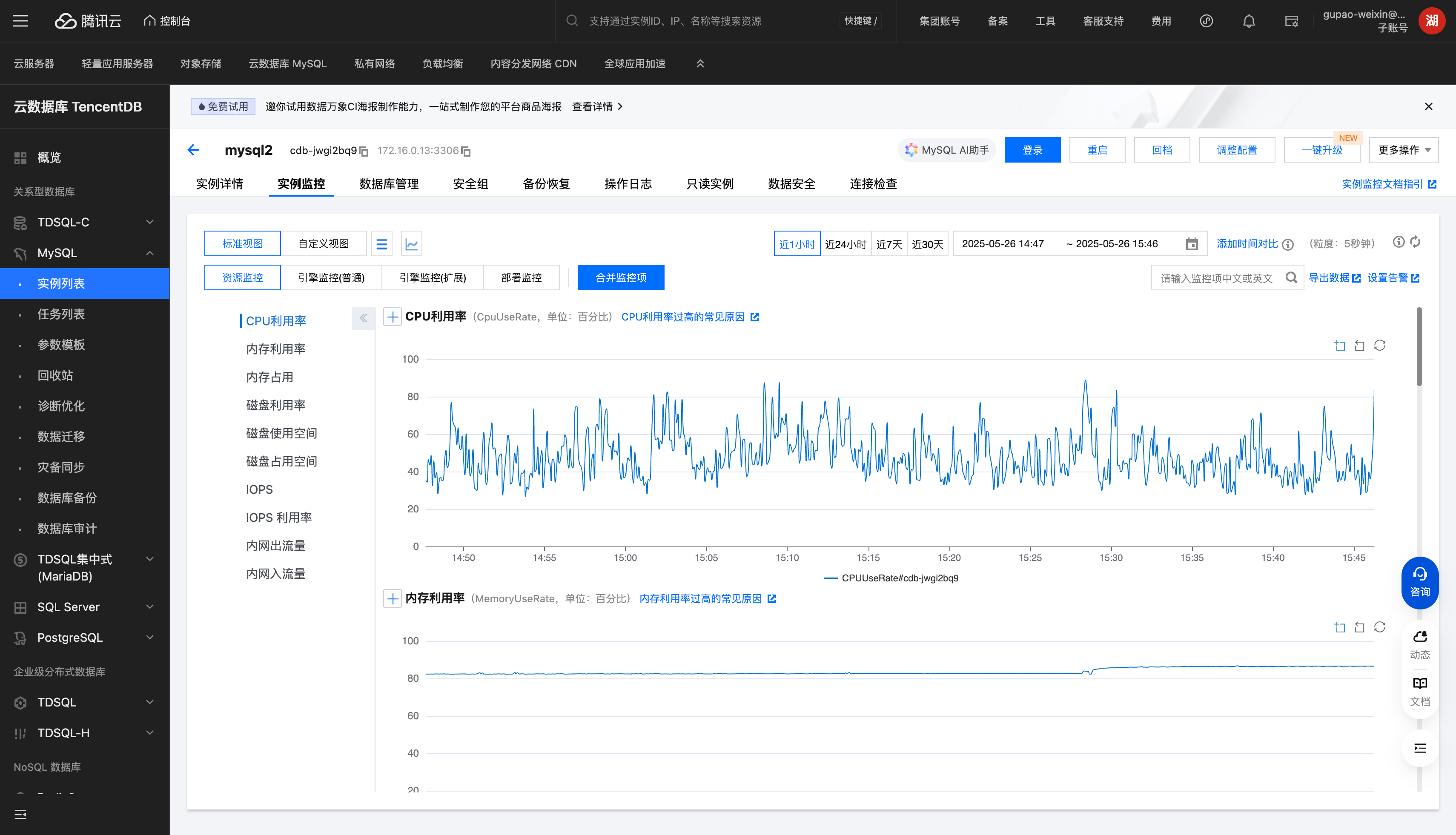1456x835 pixels.
Task: Select 引擎监控(普通) monitoring type
Action: pyautogui.click(x=331, y=278)
